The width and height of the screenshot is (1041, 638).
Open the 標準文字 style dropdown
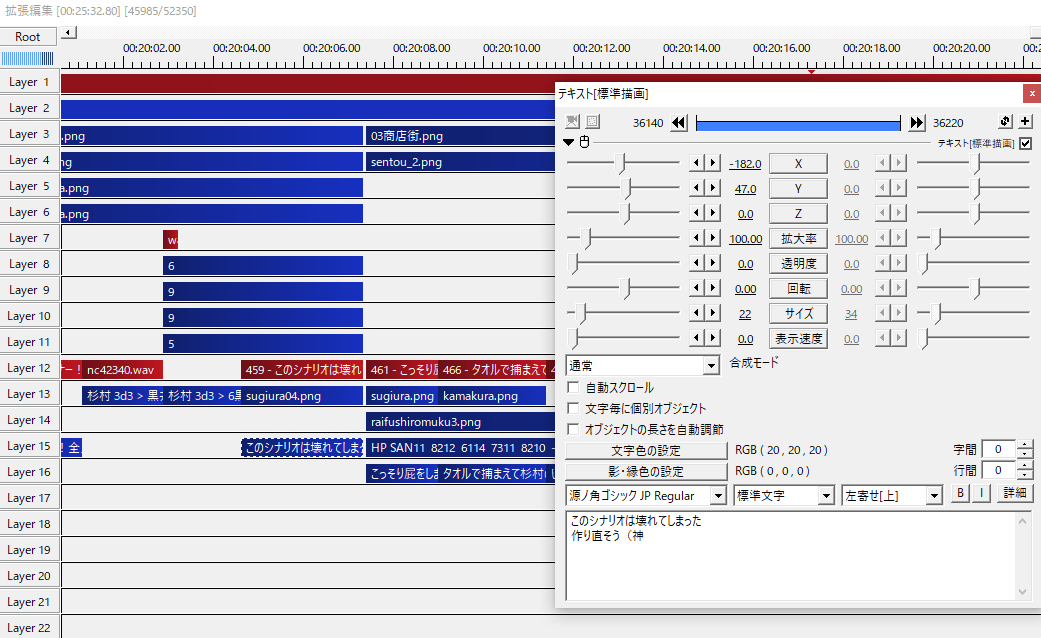(x=784, y=496)
